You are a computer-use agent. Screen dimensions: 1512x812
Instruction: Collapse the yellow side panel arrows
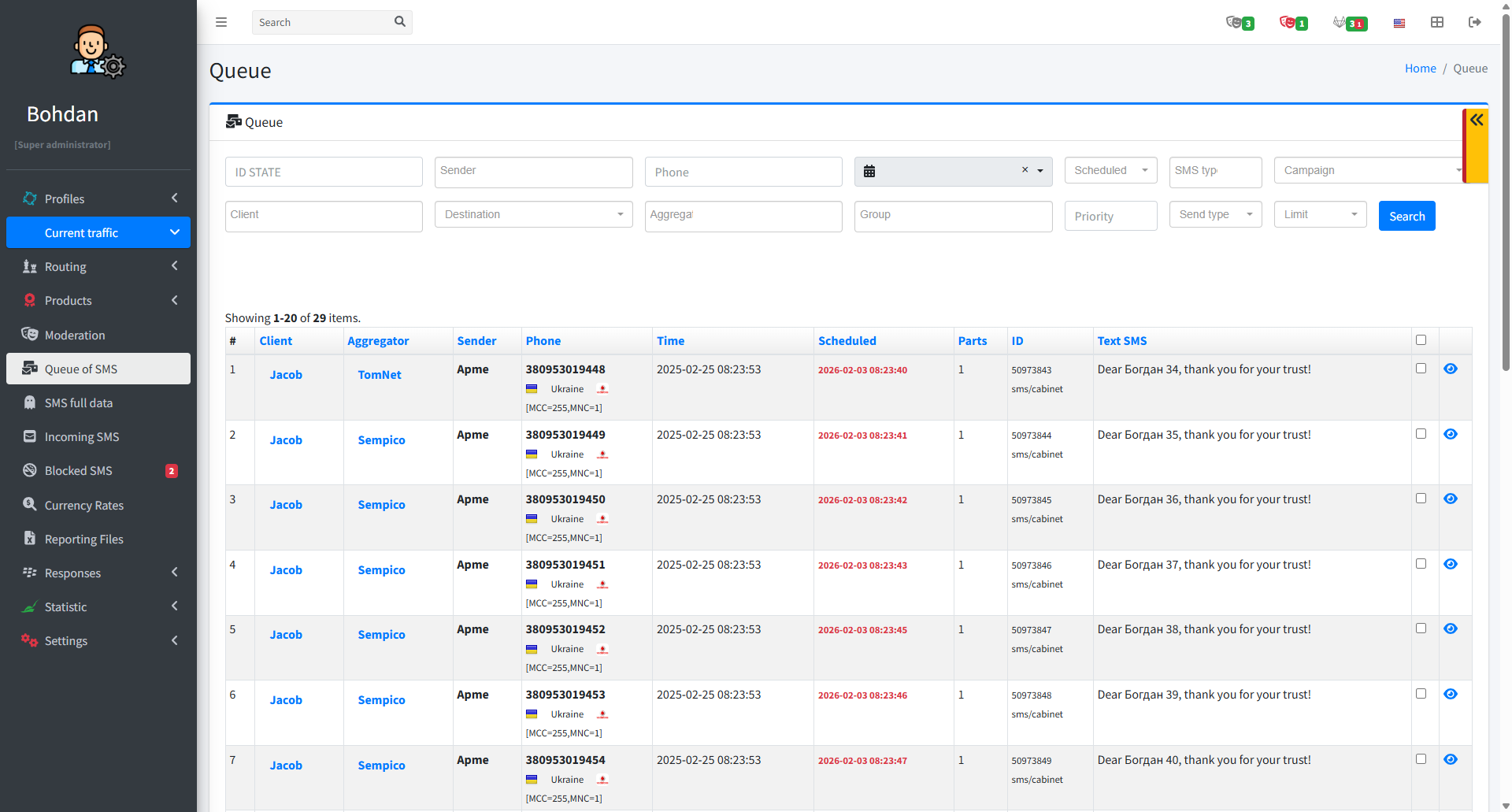(x=1477, y=121)
